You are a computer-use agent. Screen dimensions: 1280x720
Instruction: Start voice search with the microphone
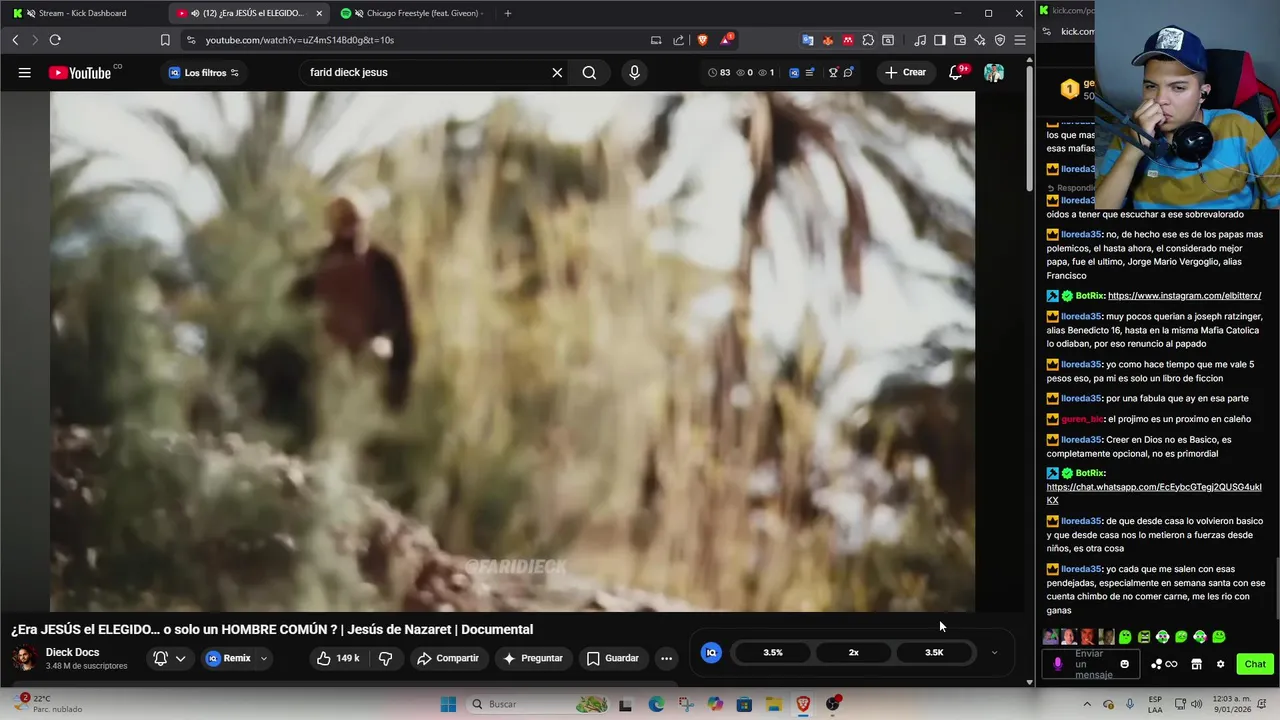pos(634,72)
